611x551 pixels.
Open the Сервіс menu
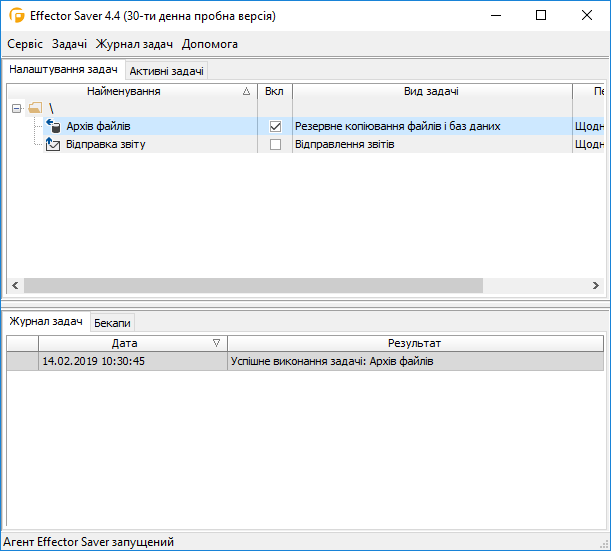point(25,44)
